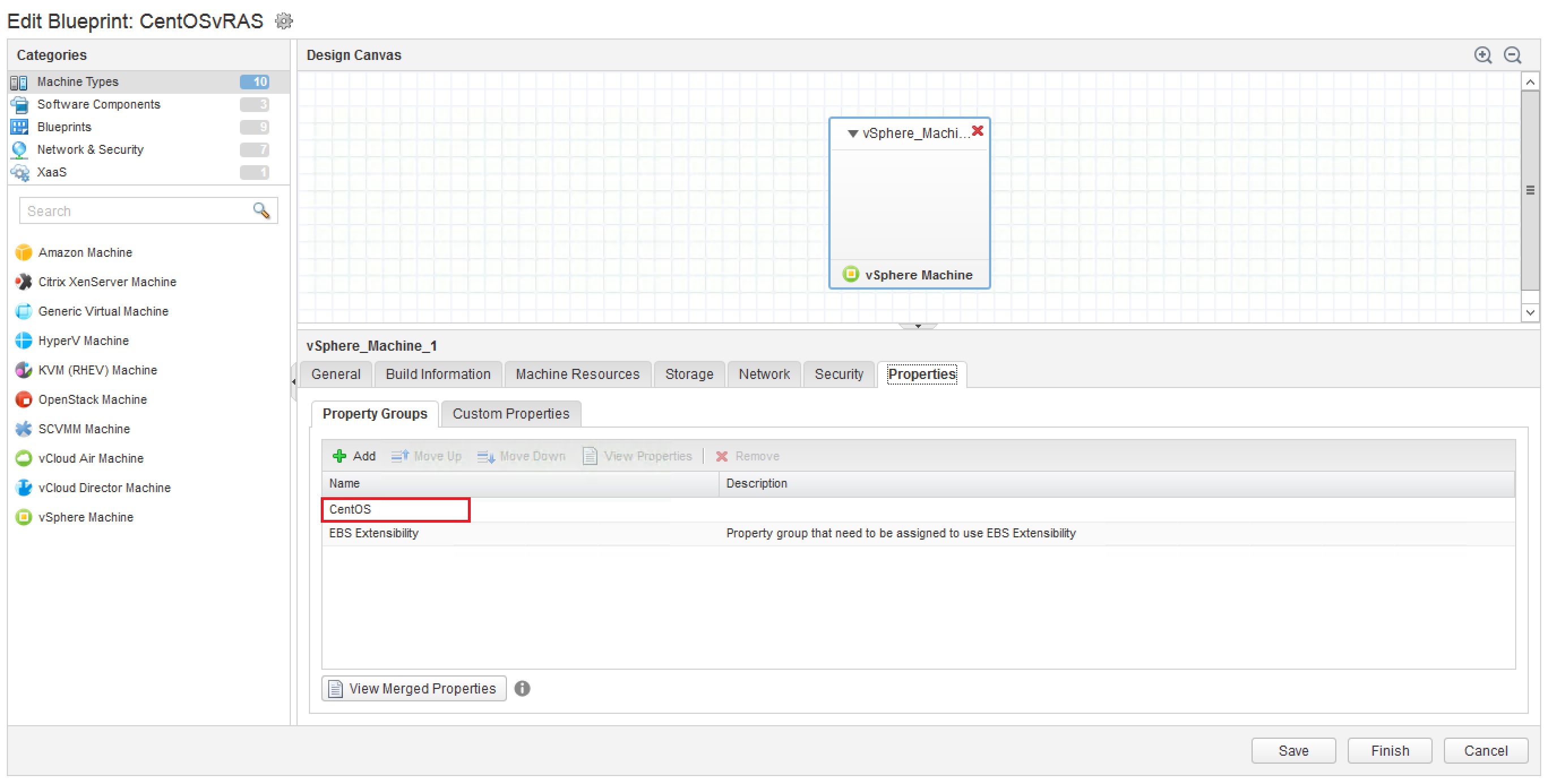Select Blueprints category label

(64, 127)
